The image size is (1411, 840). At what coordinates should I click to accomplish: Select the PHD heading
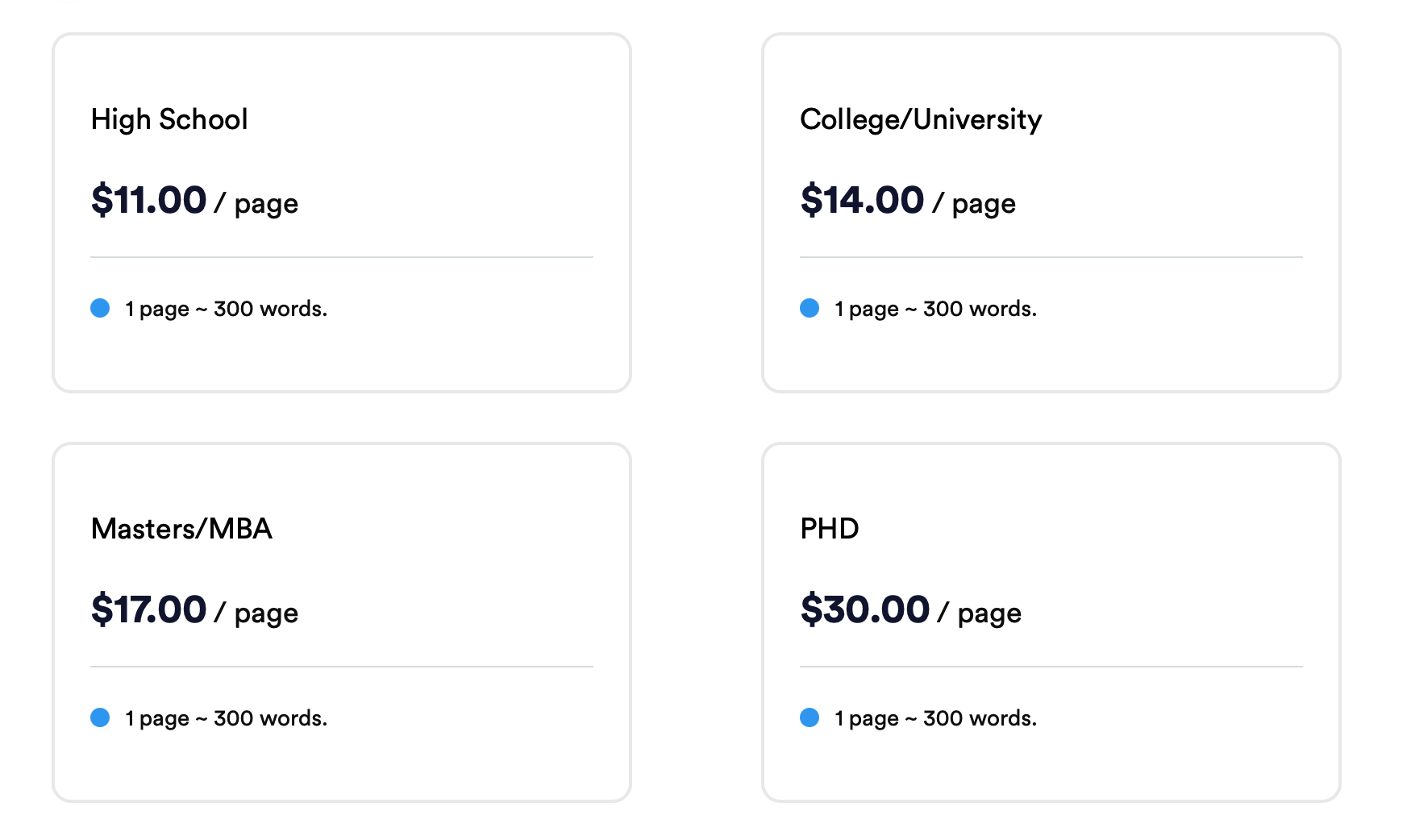pos(830,529)
